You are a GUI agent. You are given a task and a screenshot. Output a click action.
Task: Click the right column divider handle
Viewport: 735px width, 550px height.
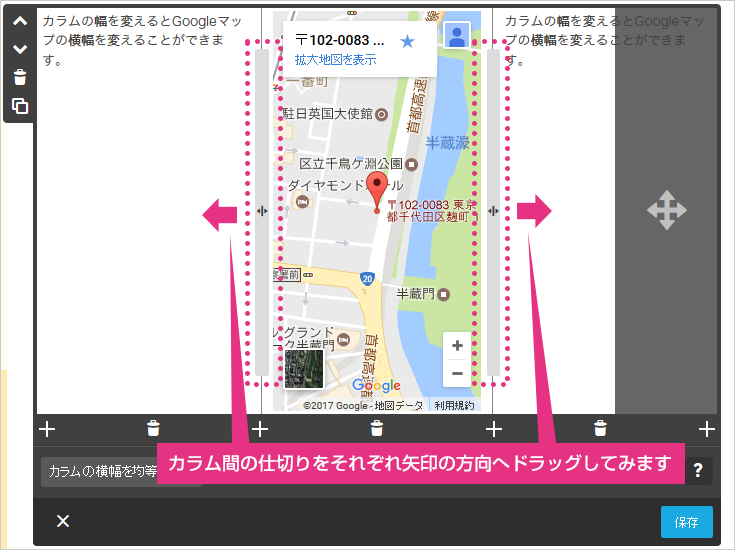493,211
